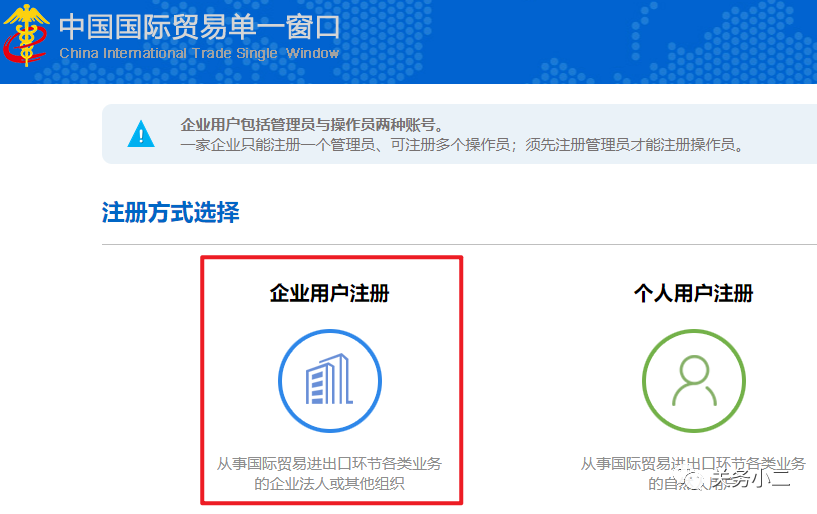Click 的企业法人或其他组织 description line
The width and height of the screenshot is (817, 514).
coord(329,484)
